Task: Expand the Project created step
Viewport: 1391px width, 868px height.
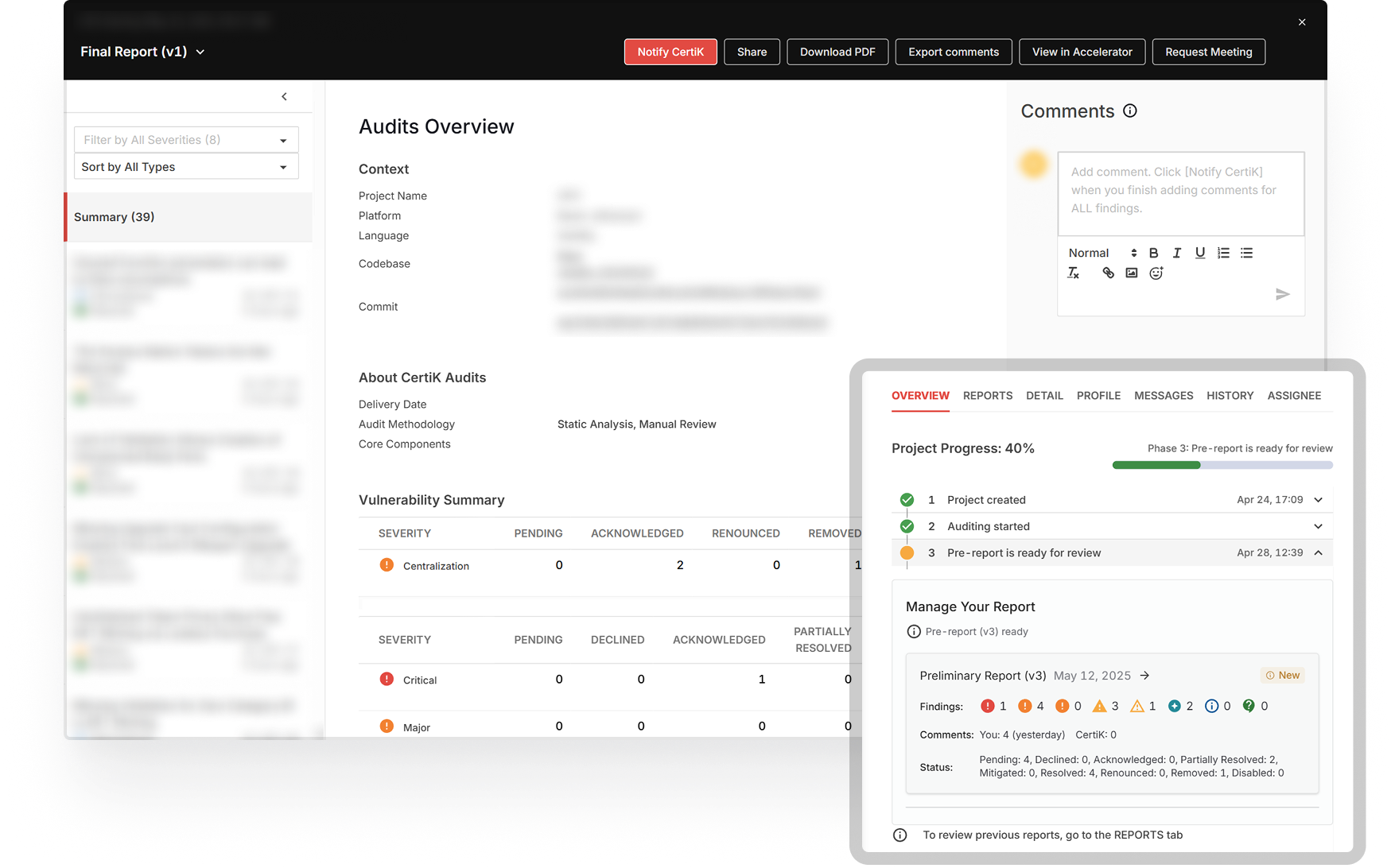Action: 1318,500
